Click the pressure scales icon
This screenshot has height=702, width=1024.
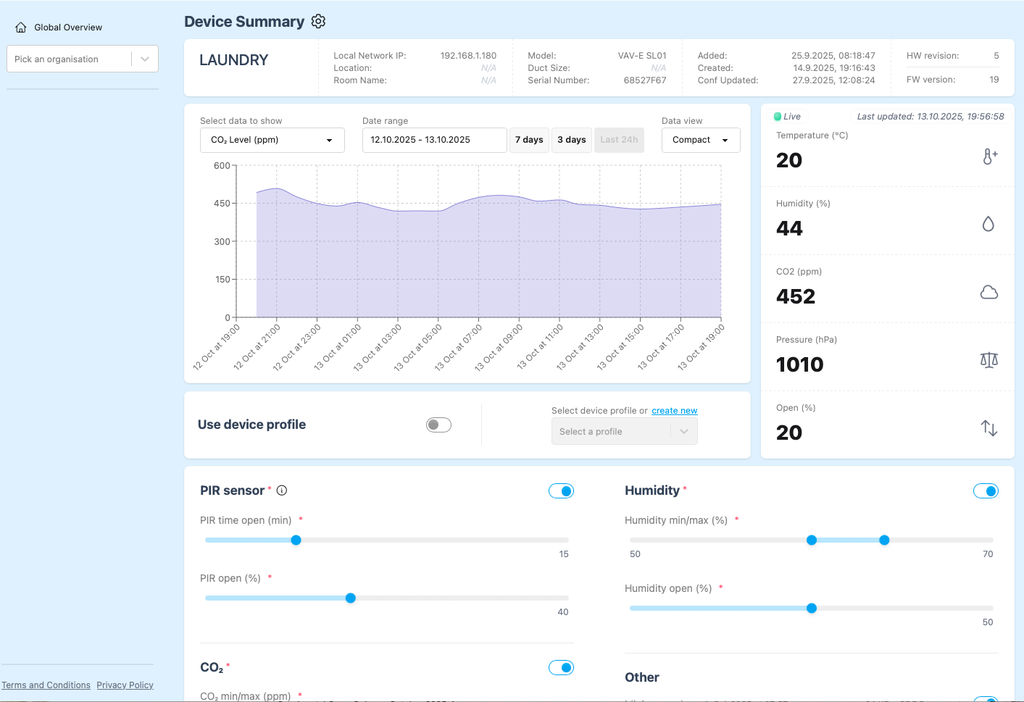[988, 360]
